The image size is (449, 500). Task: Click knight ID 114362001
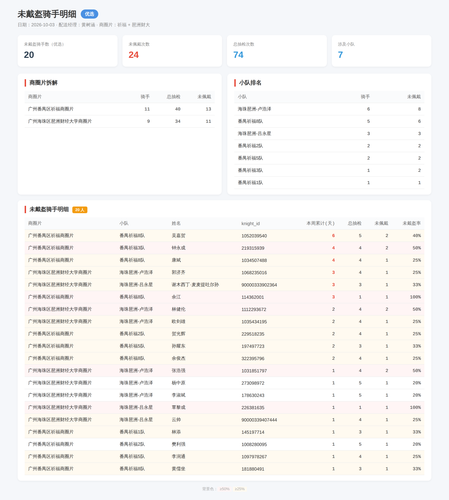[253, 297]
